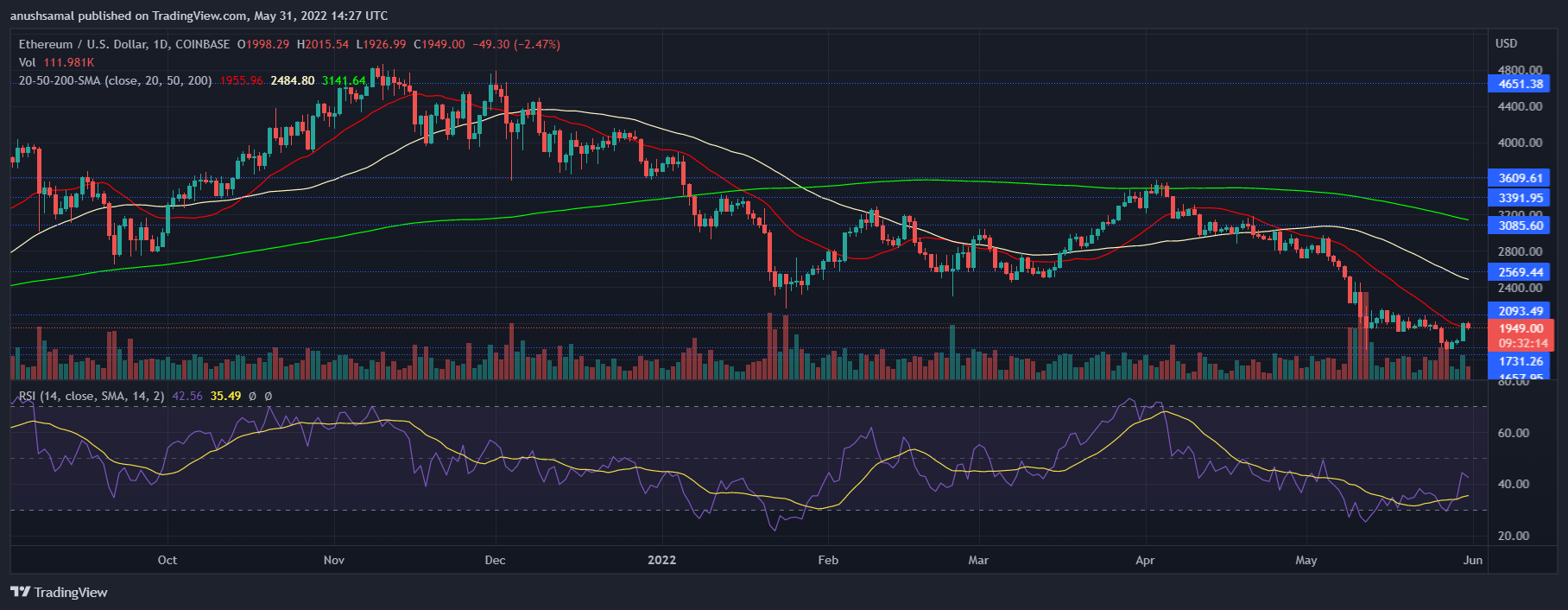Click the opening price O1998.29 value
This screenshot has height=610, width=1568.
tap(263, 44)
